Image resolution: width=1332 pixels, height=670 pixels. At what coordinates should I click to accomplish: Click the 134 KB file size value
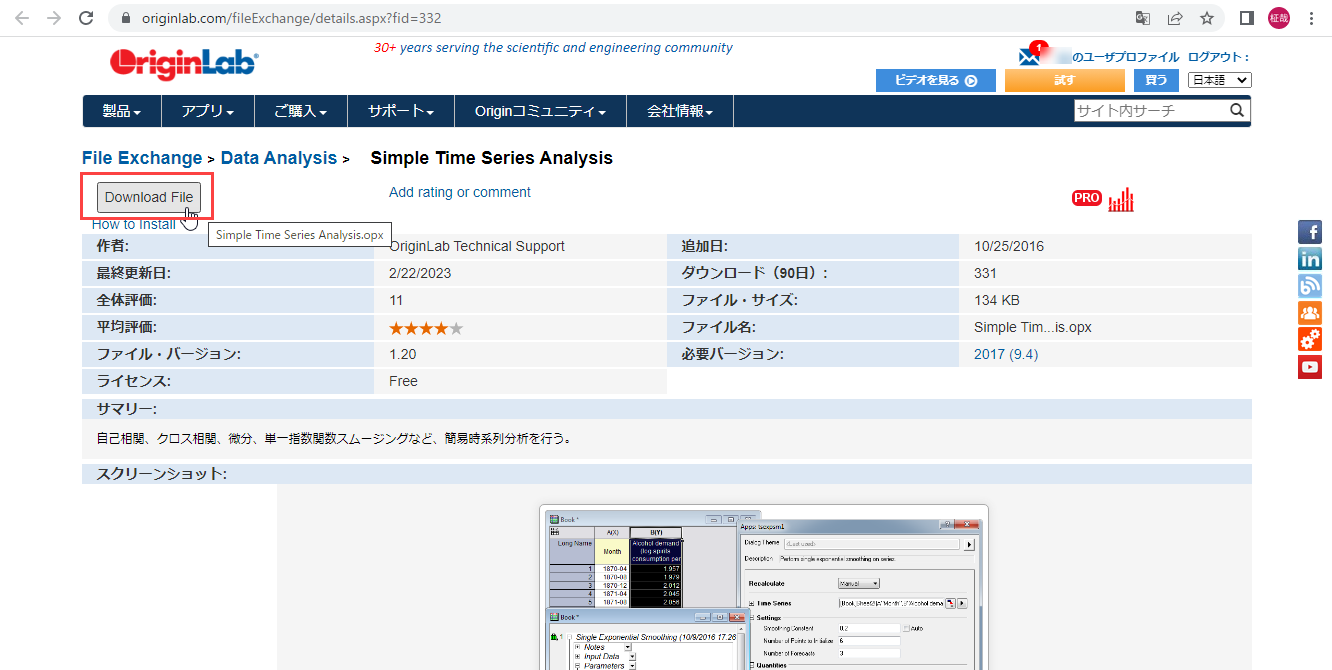[x=997, y=300]
